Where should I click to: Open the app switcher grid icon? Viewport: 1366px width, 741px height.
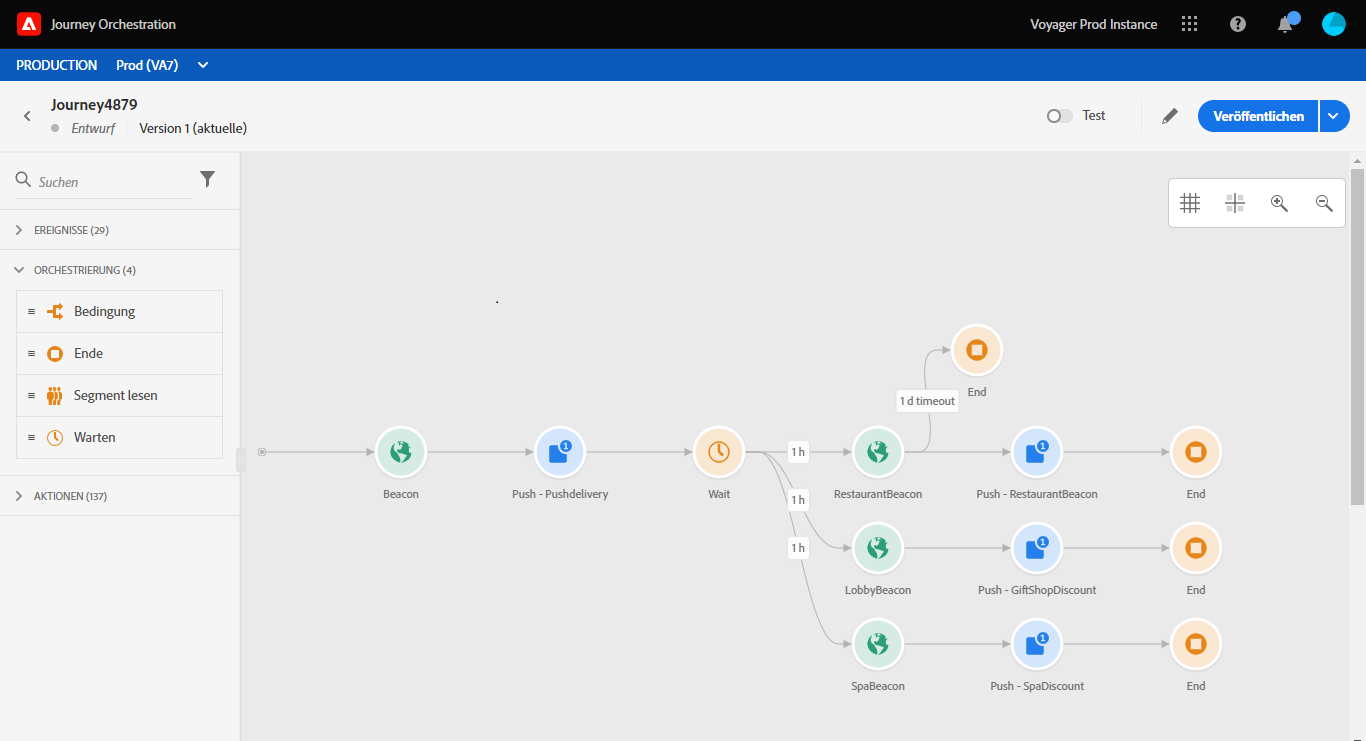pos(1189,24)
